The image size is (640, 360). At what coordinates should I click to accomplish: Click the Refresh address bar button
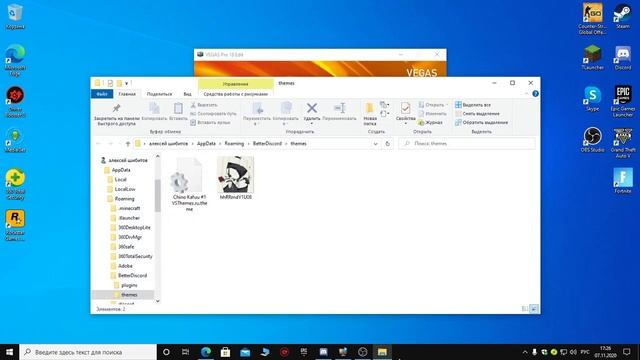[387, 144]
